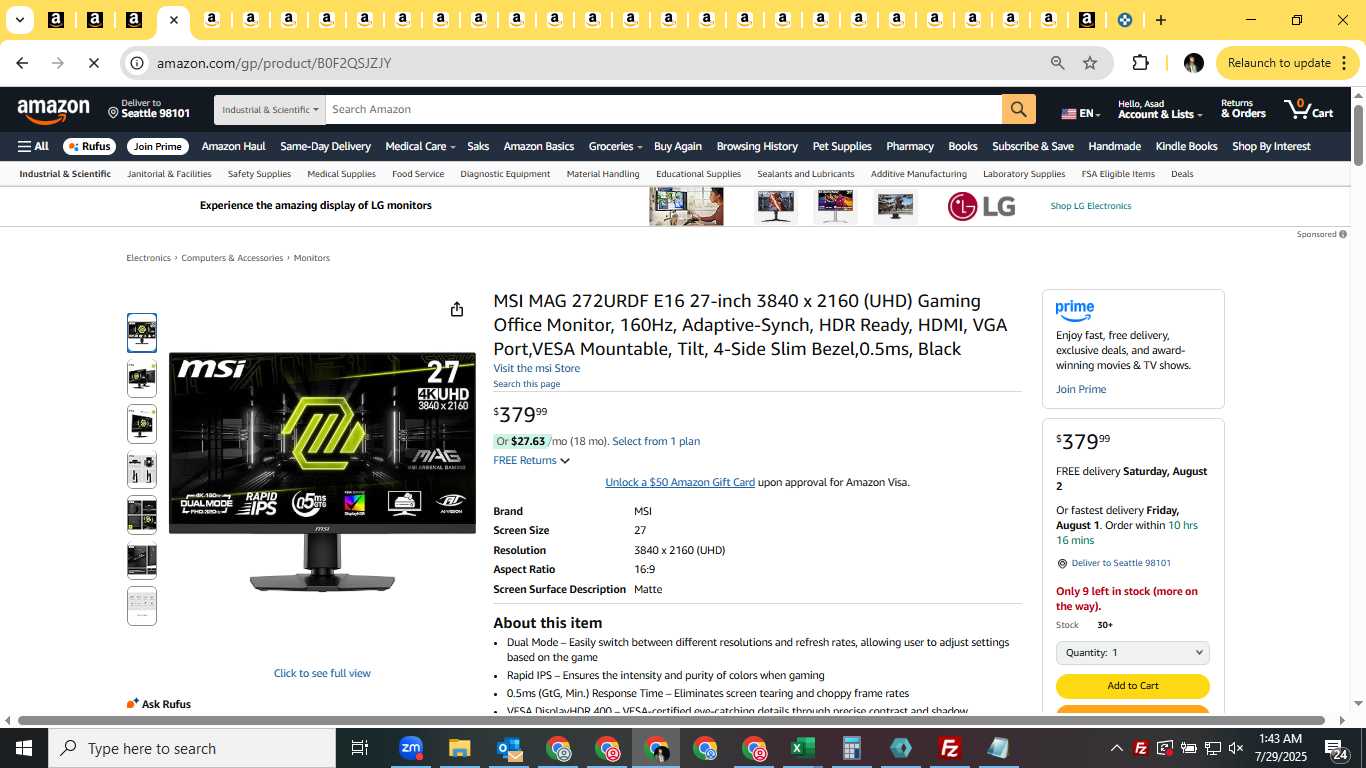Screen dimensions: 1366x768
Task: Click the sponsored info icon
Action: 1343,234
